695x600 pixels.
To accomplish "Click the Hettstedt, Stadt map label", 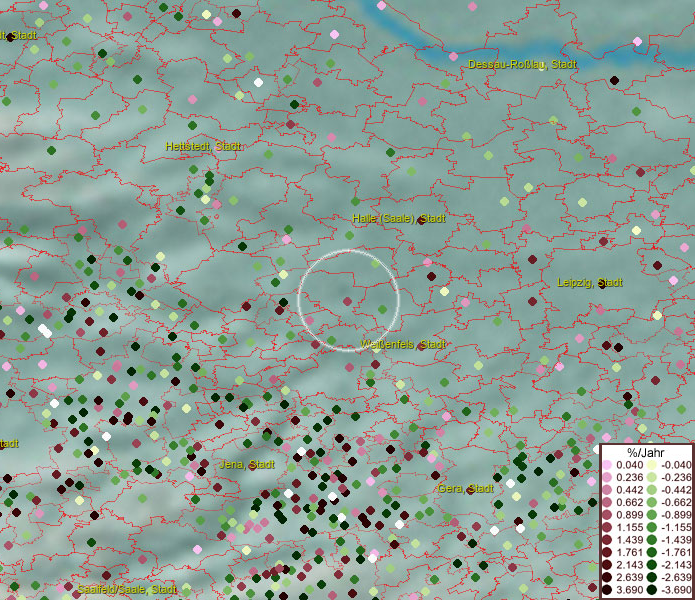I will 203,146.
